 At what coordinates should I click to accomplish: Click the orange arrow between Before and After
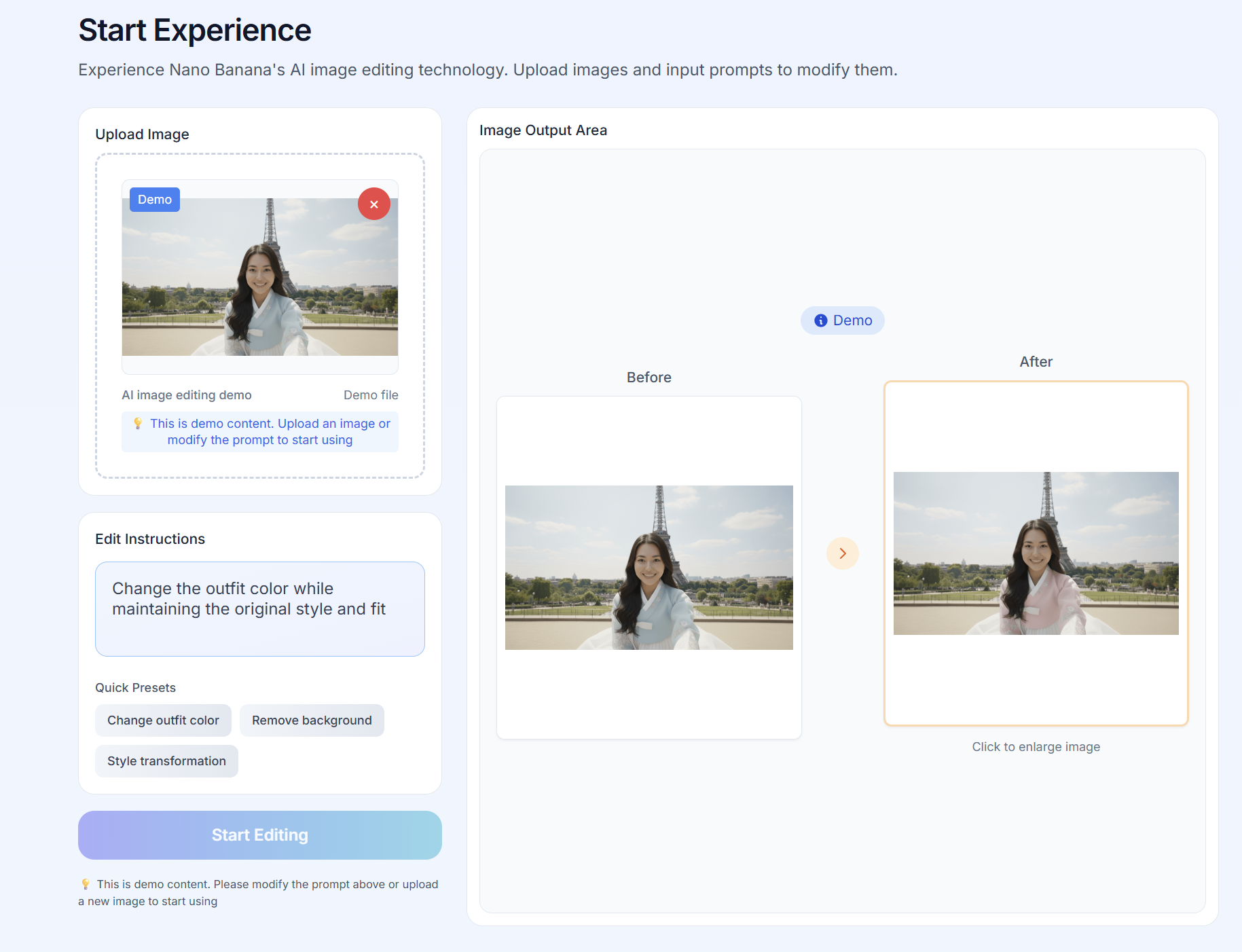[842, 553]
